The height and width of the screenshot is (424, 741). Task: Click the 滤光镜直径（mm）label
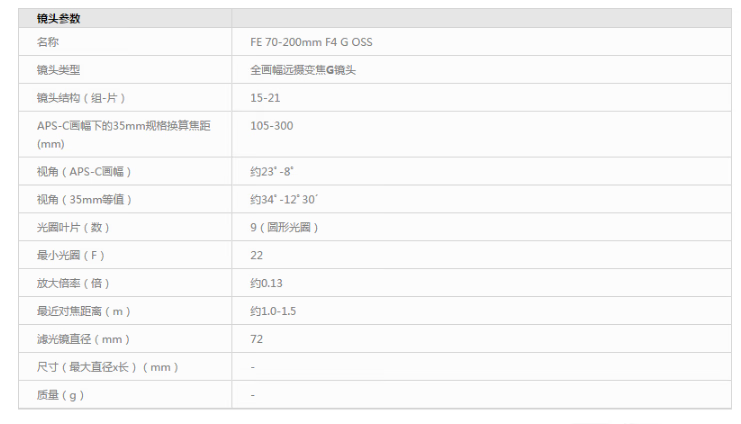point(83,339)
